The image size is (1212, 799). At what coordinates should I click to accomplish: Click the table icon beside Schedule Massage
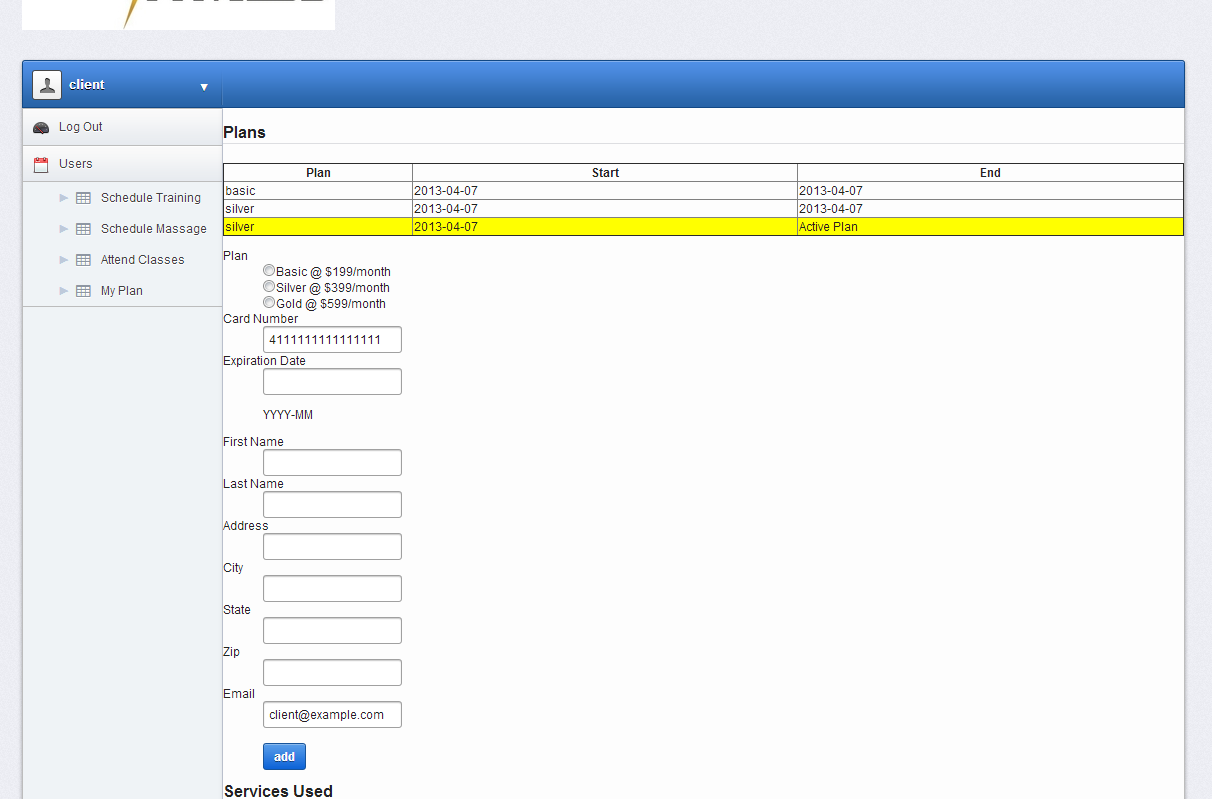tap(84, 229)
